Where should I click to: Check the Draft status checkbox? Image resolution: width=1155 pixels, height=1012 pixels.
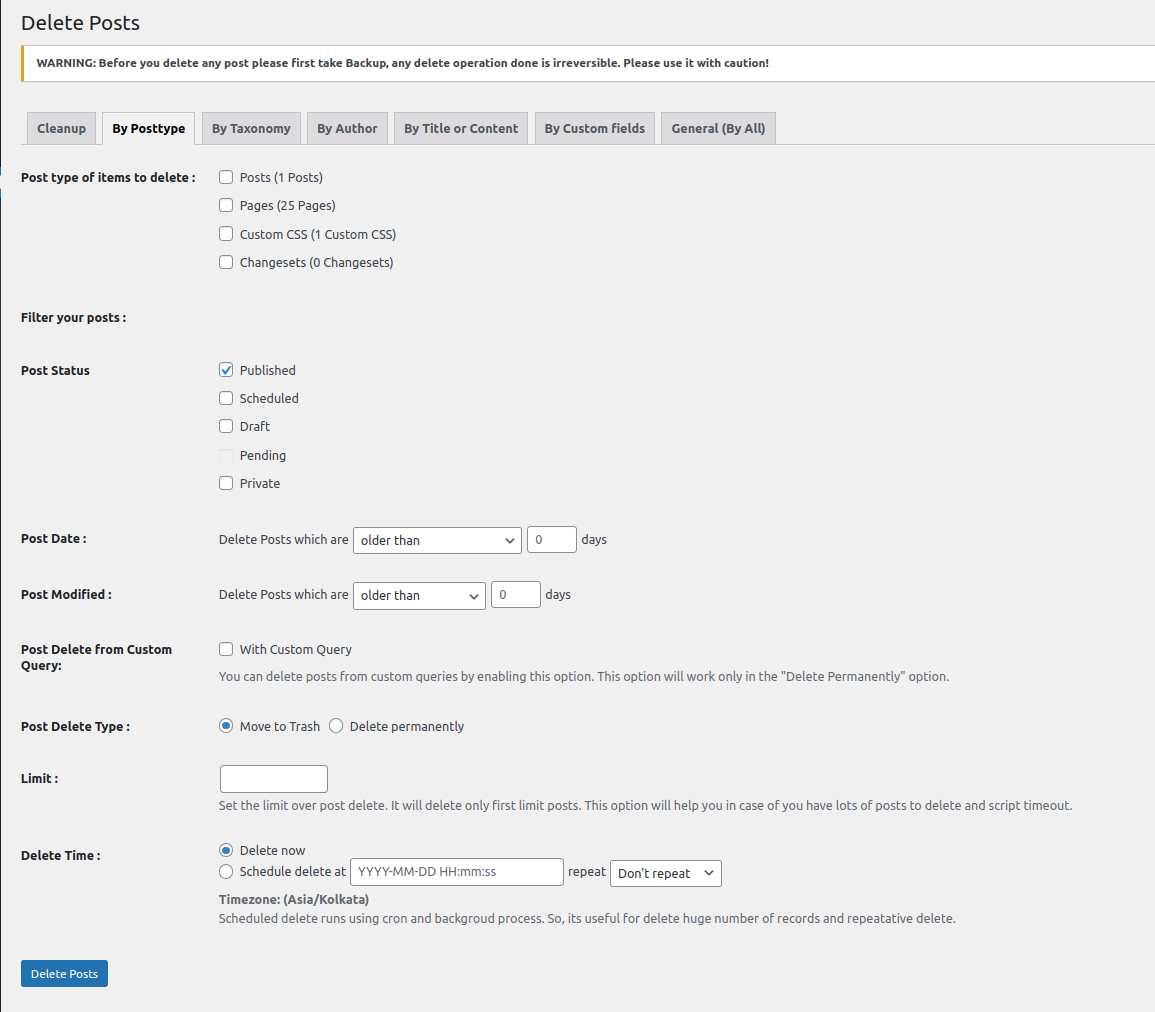point(226,426)
